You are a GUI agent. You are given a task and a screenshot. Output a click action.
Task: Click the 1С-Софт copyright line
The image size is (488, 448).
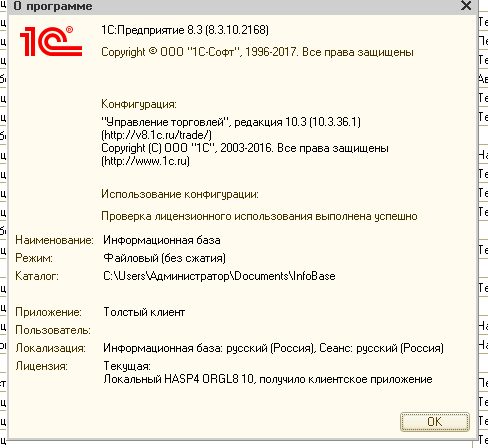click(257, 52)
